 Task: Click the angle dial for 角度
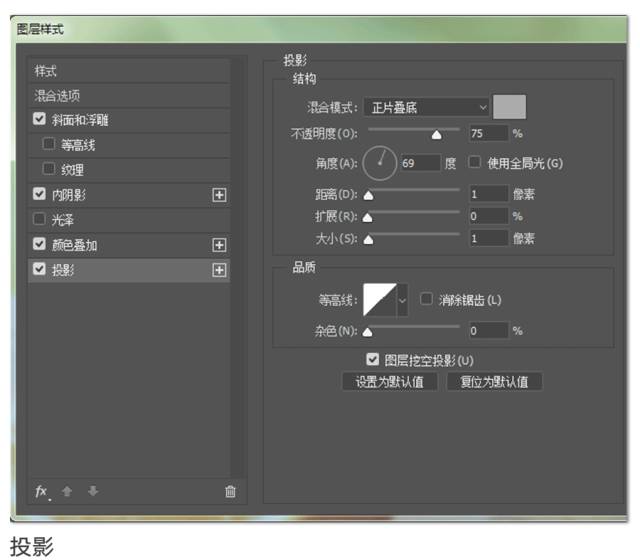[380, 163]
